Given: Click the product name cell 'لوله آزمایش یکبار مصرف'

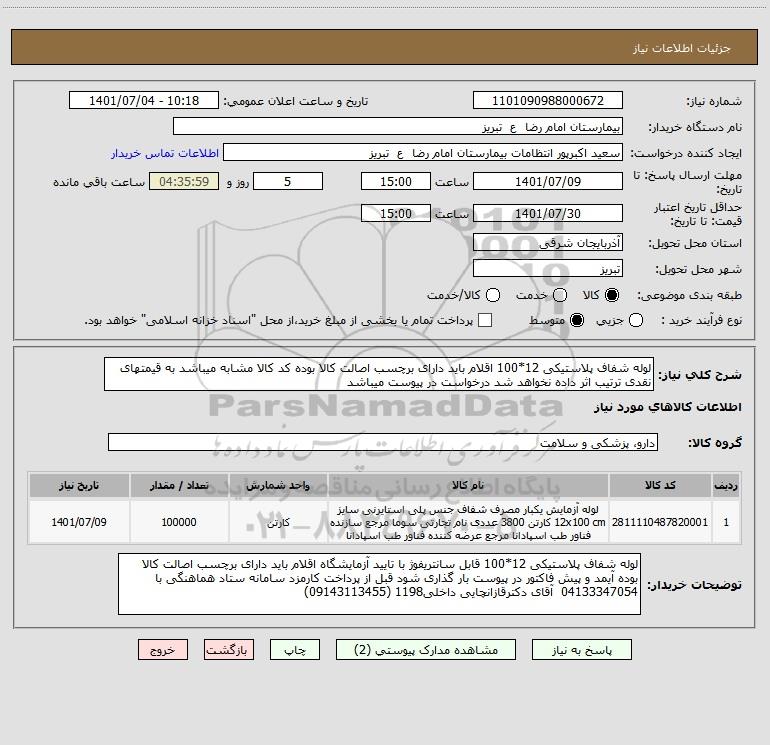Looking at the screenshot, I should [x=468, y=522].
